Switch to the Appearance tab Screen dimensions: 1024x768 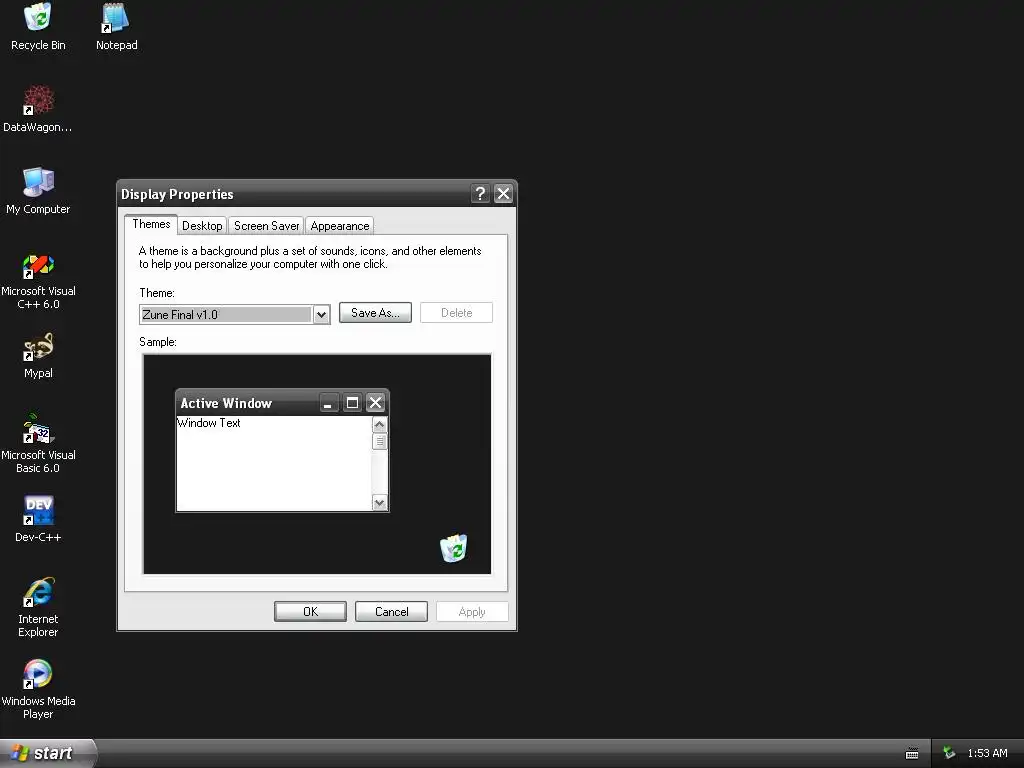point(340,226)
